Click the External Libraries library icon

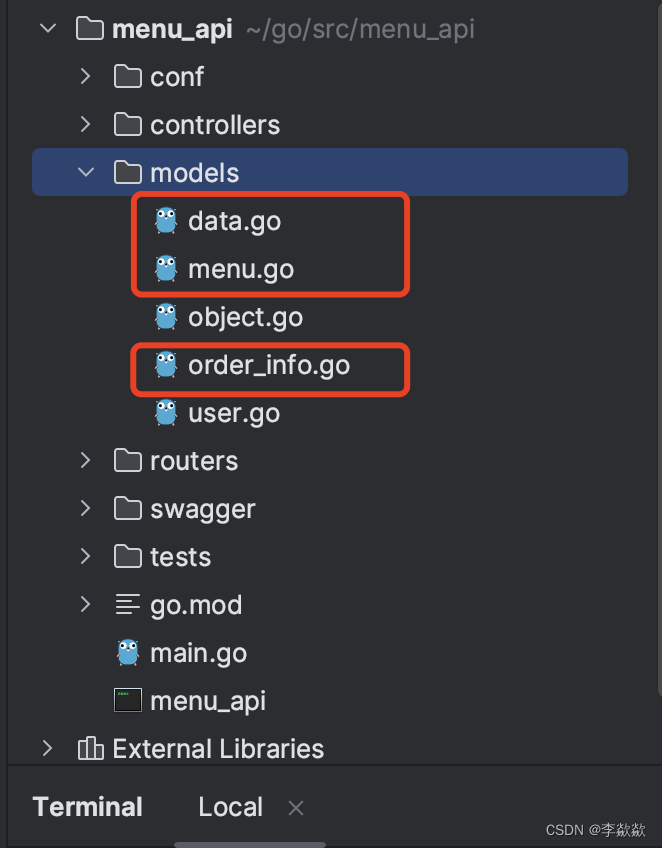90,748
